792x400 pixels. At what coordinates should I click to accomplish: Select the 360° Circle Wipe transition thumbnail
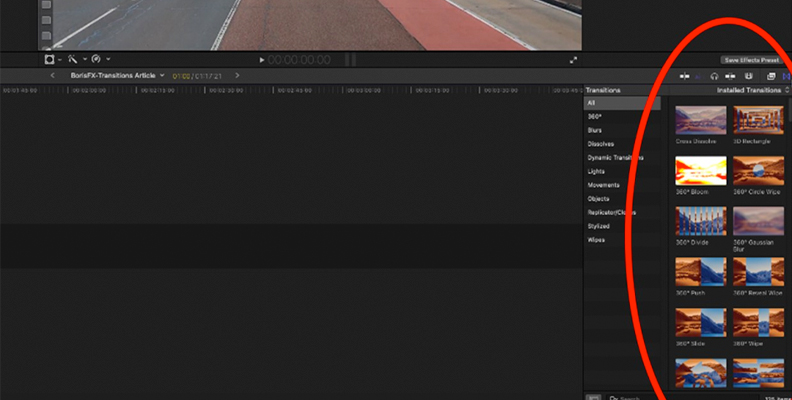tap(758, 171)
